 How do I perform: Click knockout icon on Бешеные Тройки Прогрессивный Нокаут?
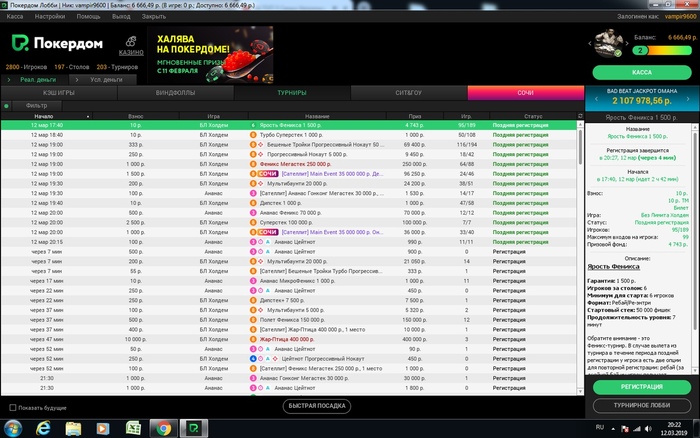pyautogui.click(x=261, y=145)
